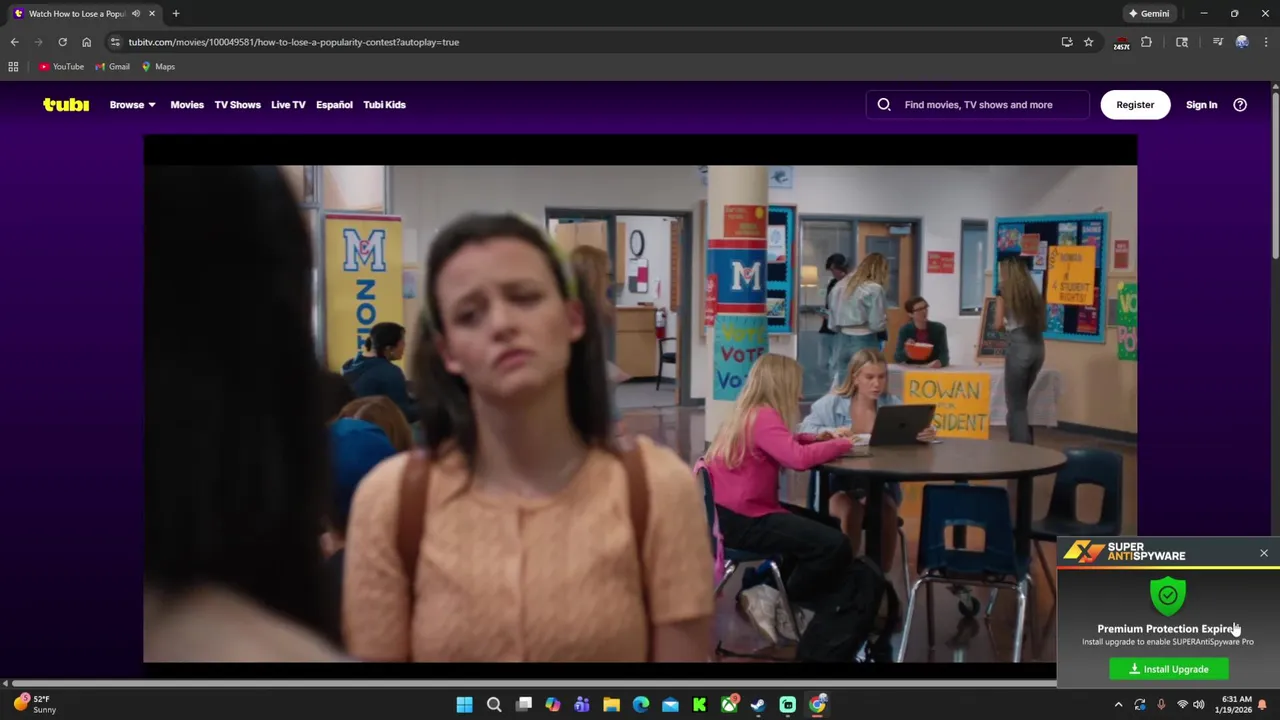Screen dimensions: 1280x720
Task: Go back in the browser
Action: click(14, 42)
